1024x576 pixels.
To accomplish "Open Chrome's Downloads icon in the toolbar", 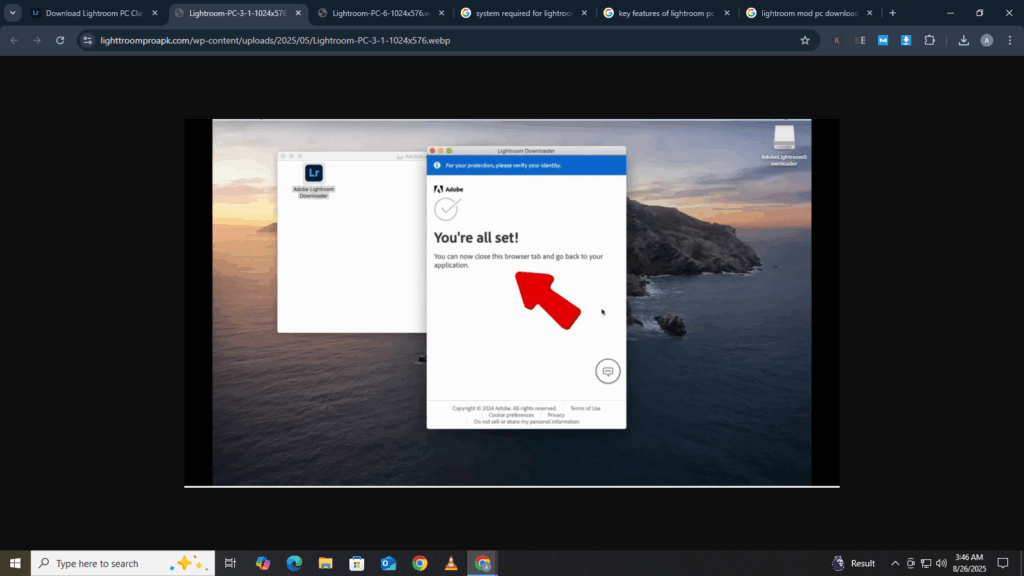I will (x=962, y=41).
